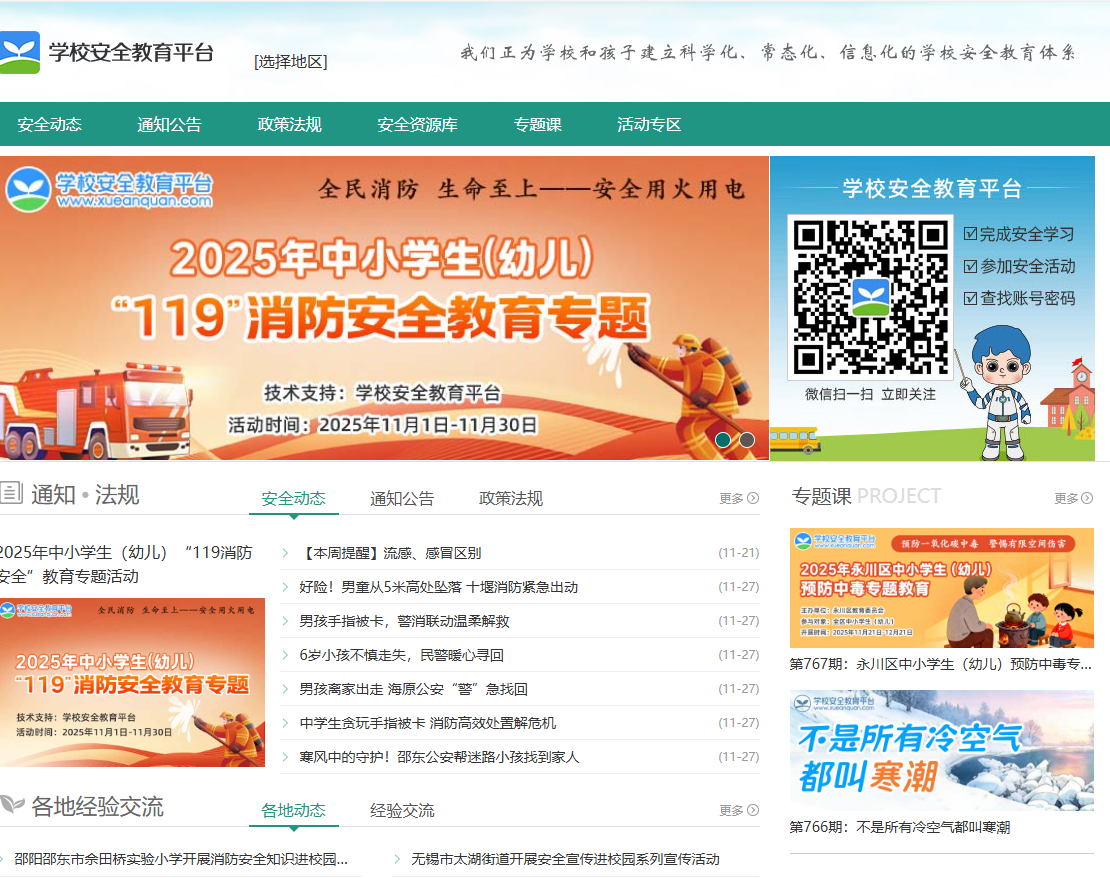Viewport: 1110px width, 878px height.
Task: Click the 学校安全教育平台 logo icon
Action: (20, 50)
